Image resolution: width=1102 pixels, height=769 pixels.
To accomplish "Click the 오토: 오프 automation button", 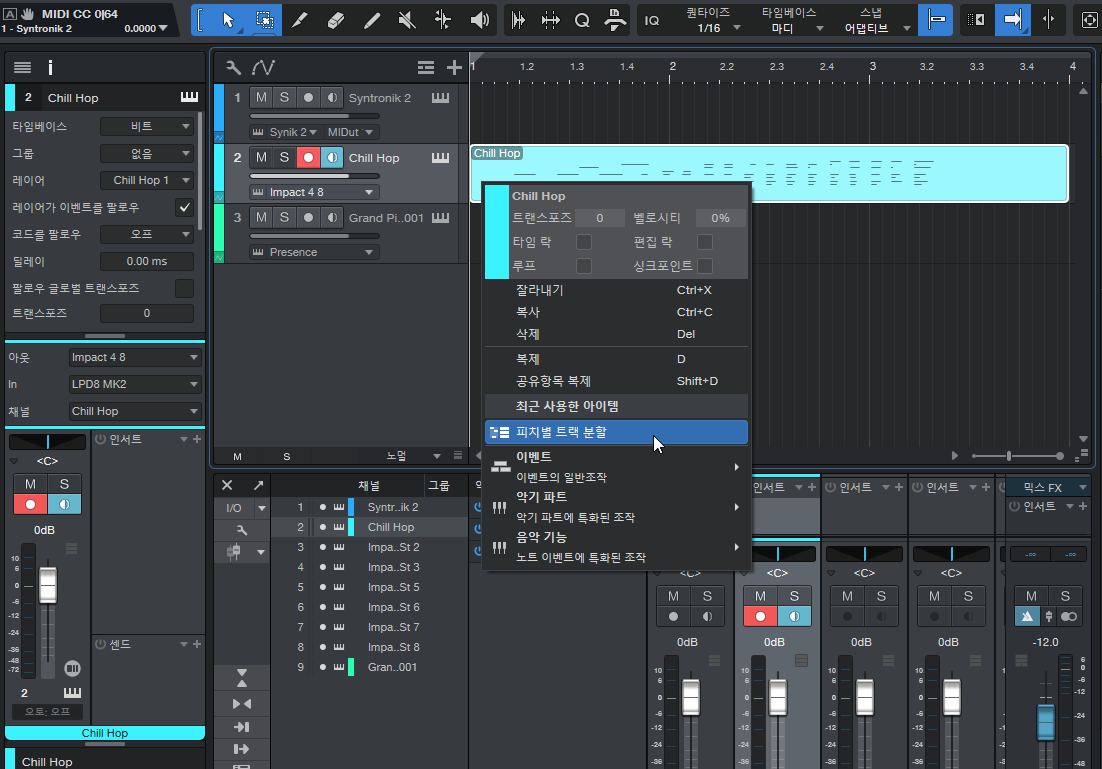I will tap(47, 711).
